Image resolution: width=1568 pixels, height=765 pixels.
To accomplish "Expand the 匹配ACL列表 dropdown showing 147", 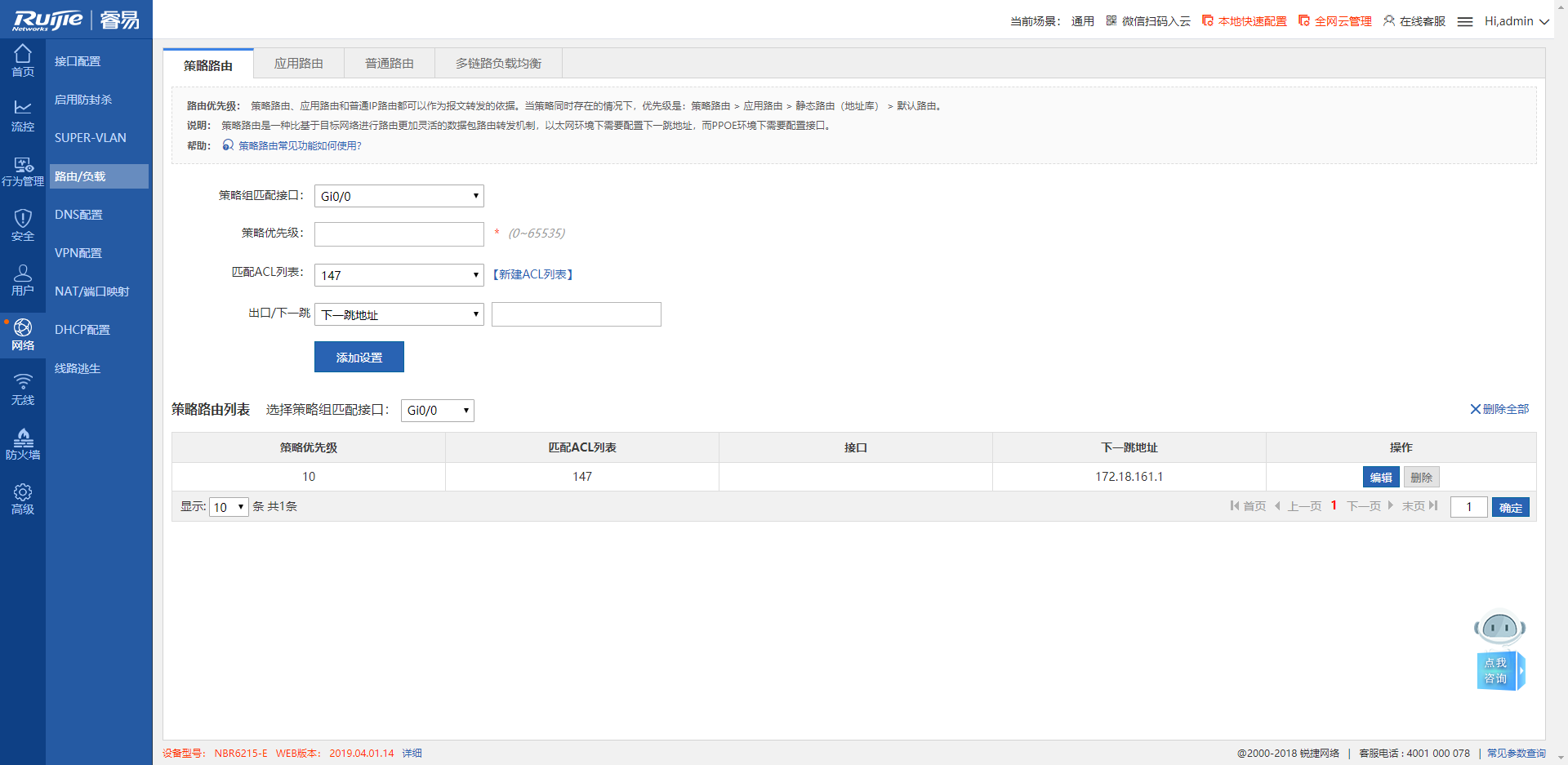I will [x=399, y=275].
